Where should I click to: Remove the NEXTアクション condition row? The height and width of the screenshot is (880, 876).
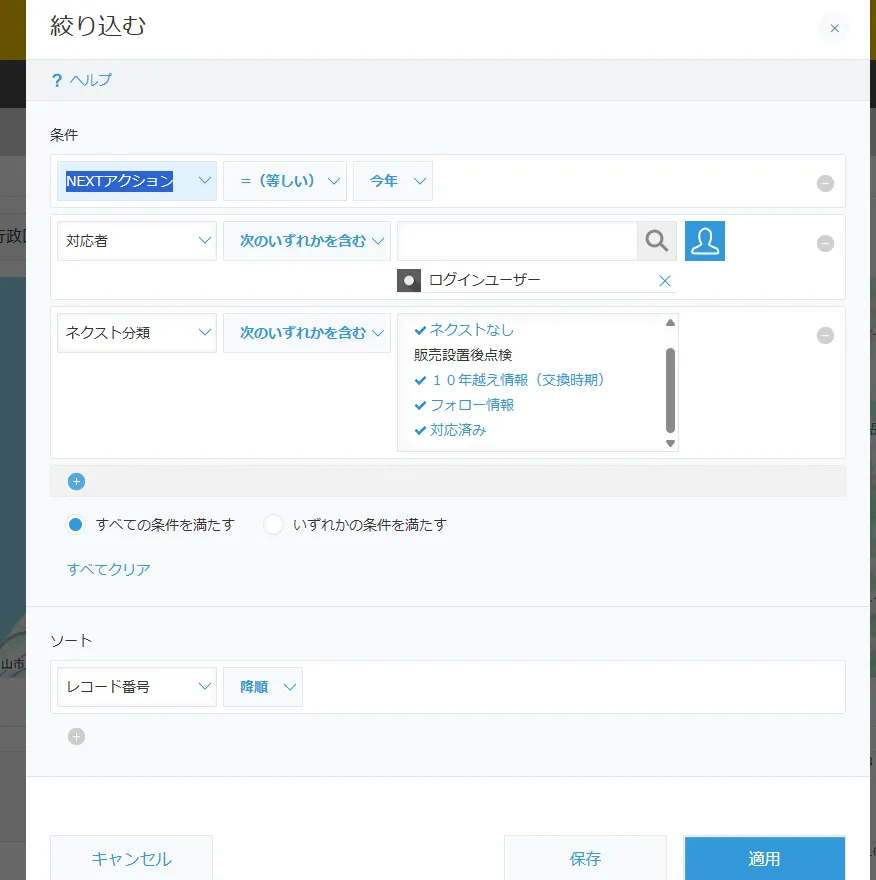click(825, 183)
